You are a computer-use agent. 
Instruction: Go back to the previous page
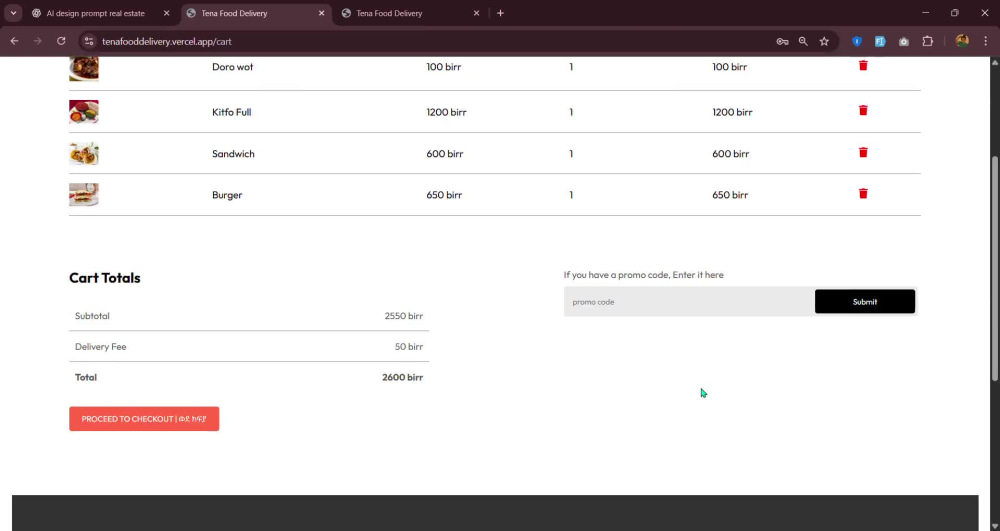coord(14,41)
